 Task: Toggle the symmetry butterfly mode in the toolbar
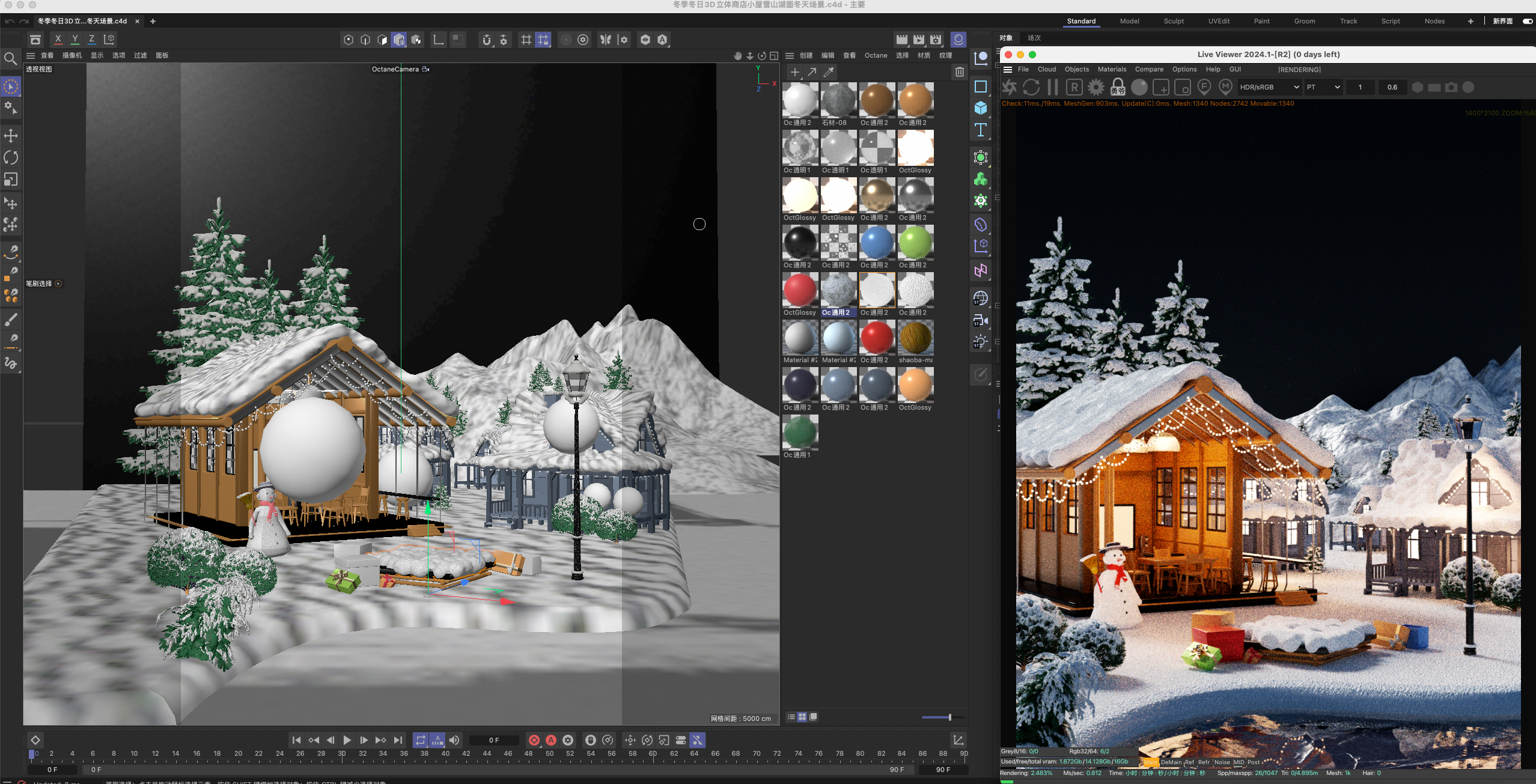tap(606, 40)
